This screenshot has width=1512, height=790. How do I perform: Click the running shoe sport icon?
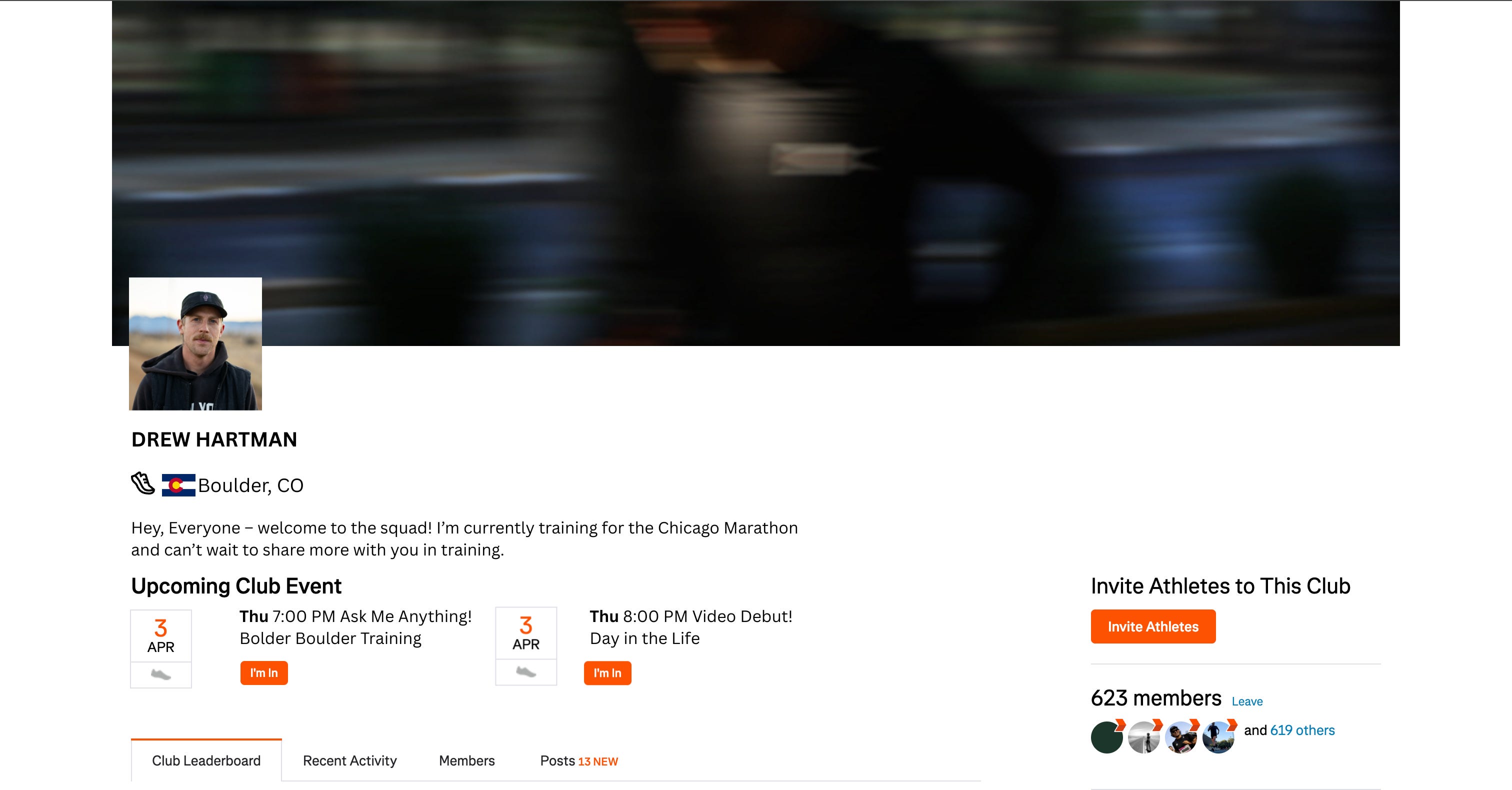142,483
